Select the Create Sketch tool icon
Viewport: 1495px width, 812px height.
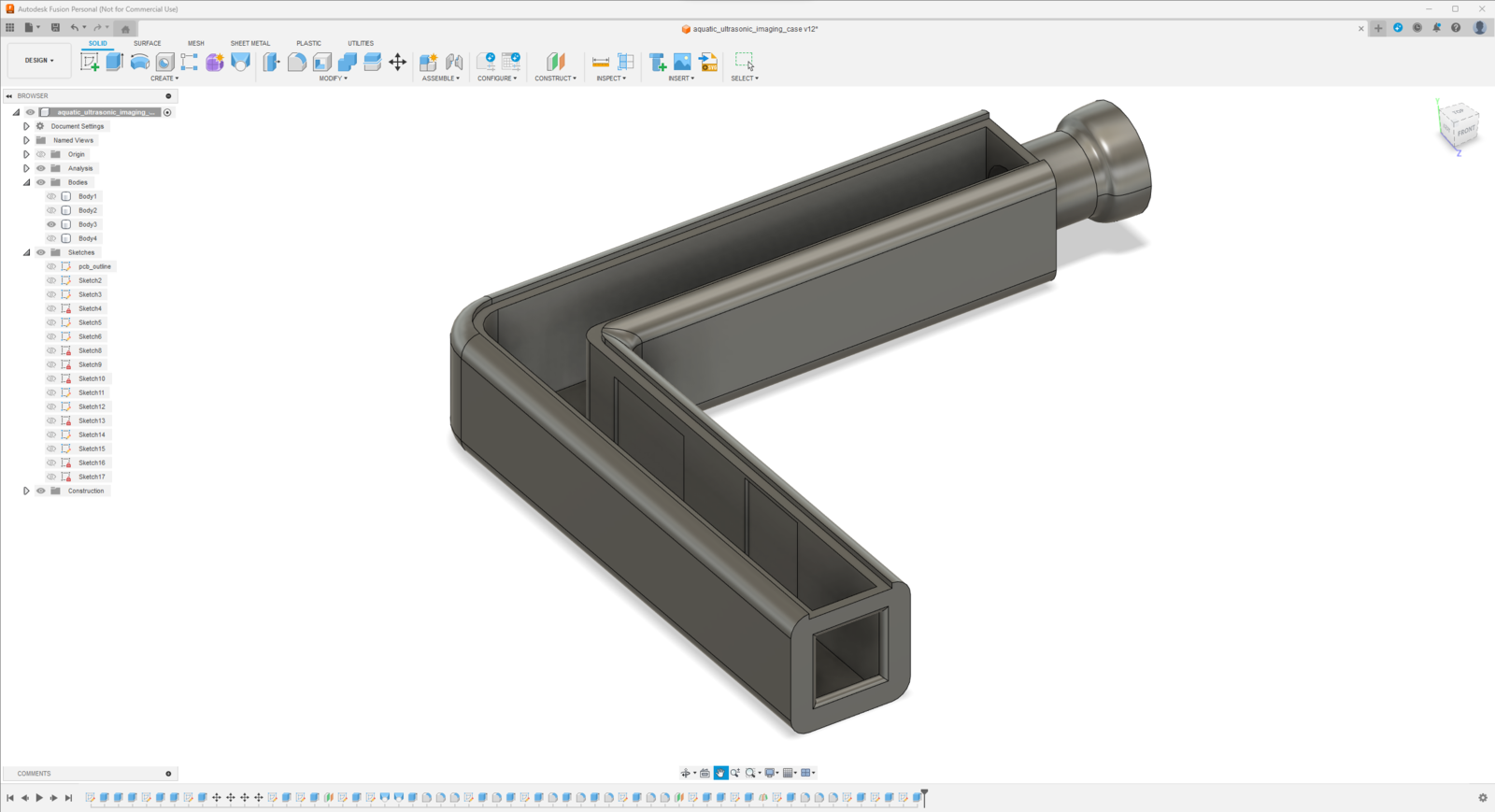point(90,62)
